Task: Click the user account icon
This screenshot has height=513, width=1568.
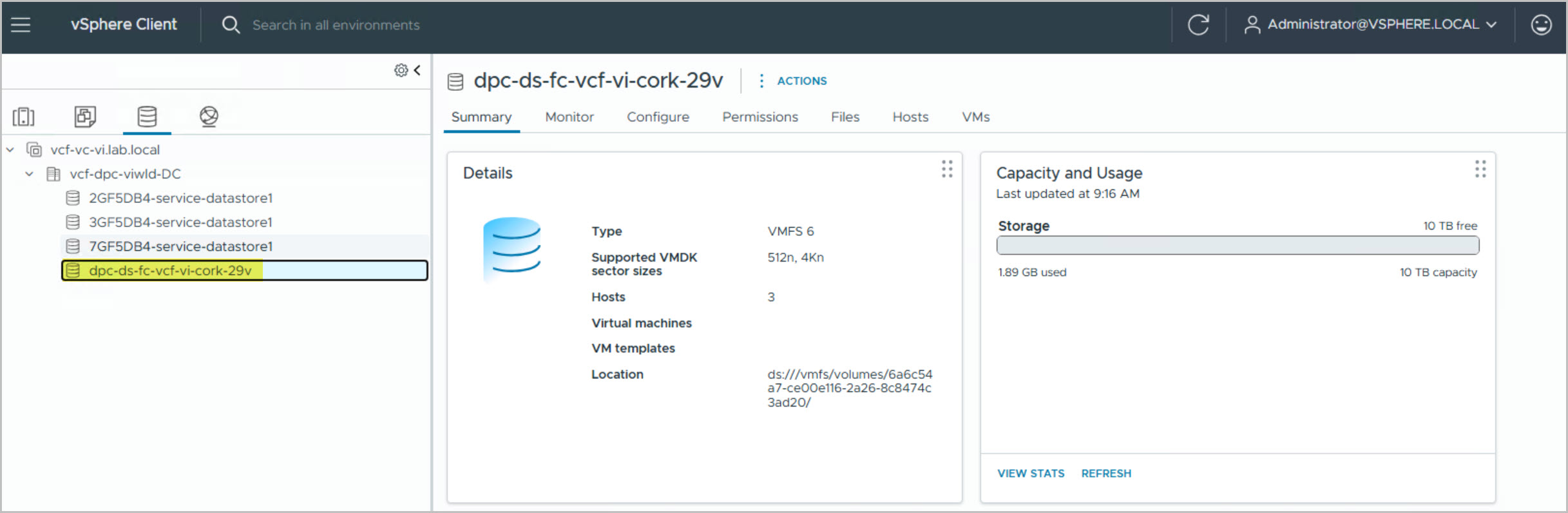Action: tap(1252, 24)
